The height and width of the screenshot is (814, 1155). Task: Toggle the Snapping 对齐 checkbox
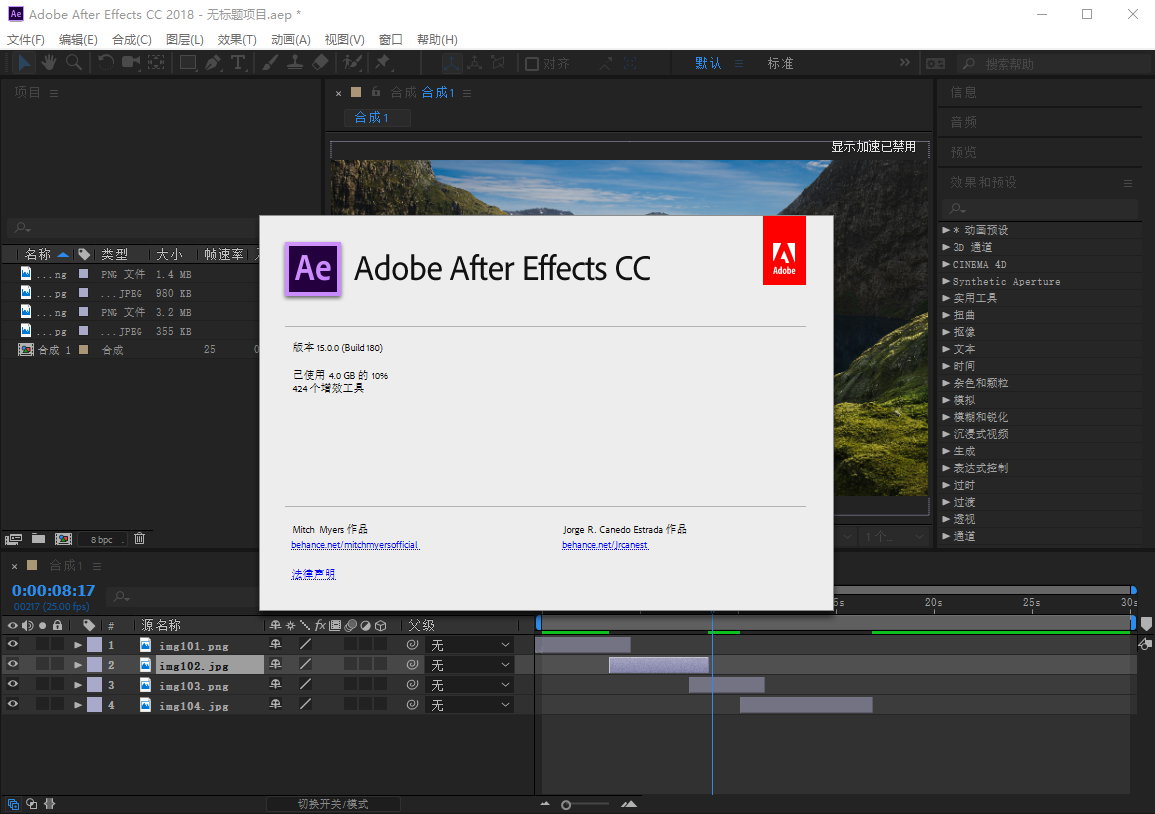tap(531, 64)
